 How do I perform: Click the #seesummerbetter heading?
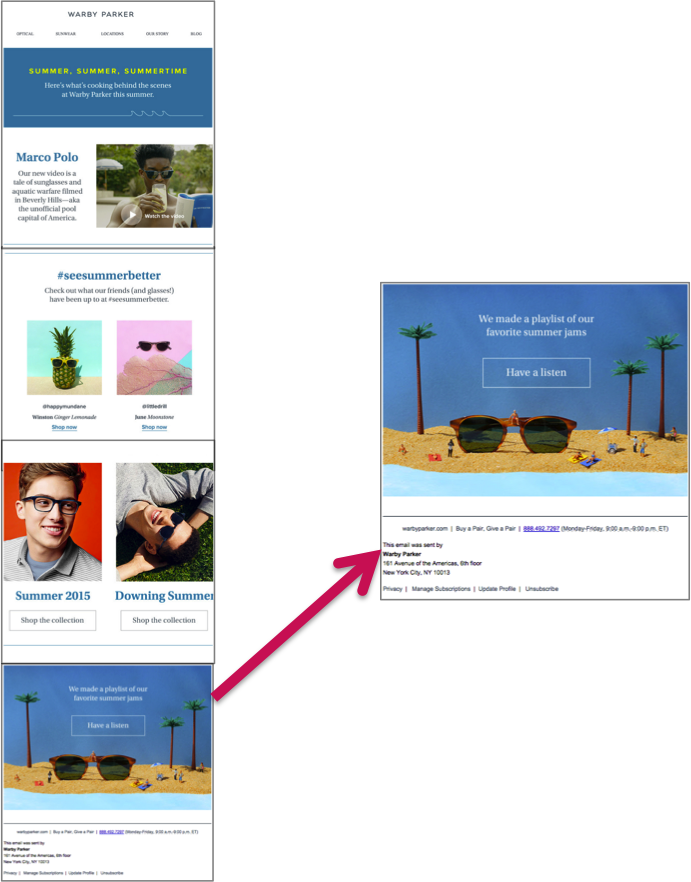(x=109, y=275)
